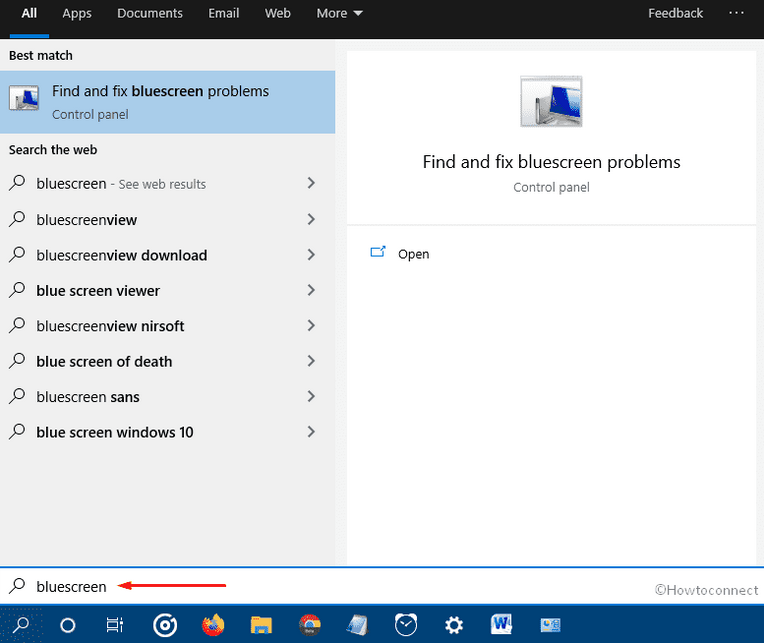This screenshot has width=764, height=643.
Task: Click magnifier icon in the search box
Action: (x=17, y=586)
